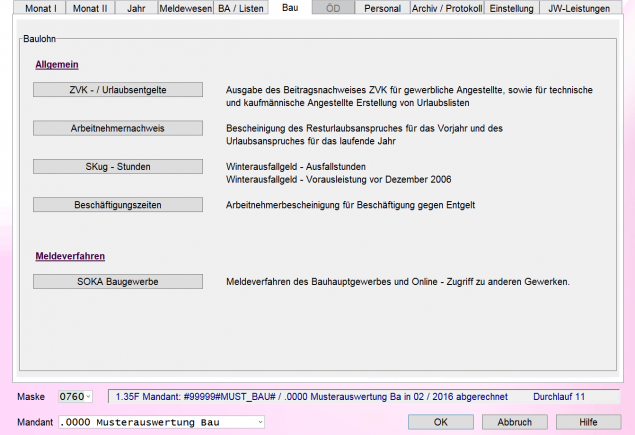Click 'Arbeitnehmerbescheinigung für Beschäftigung gegen Entgelt'

(350, 205)
